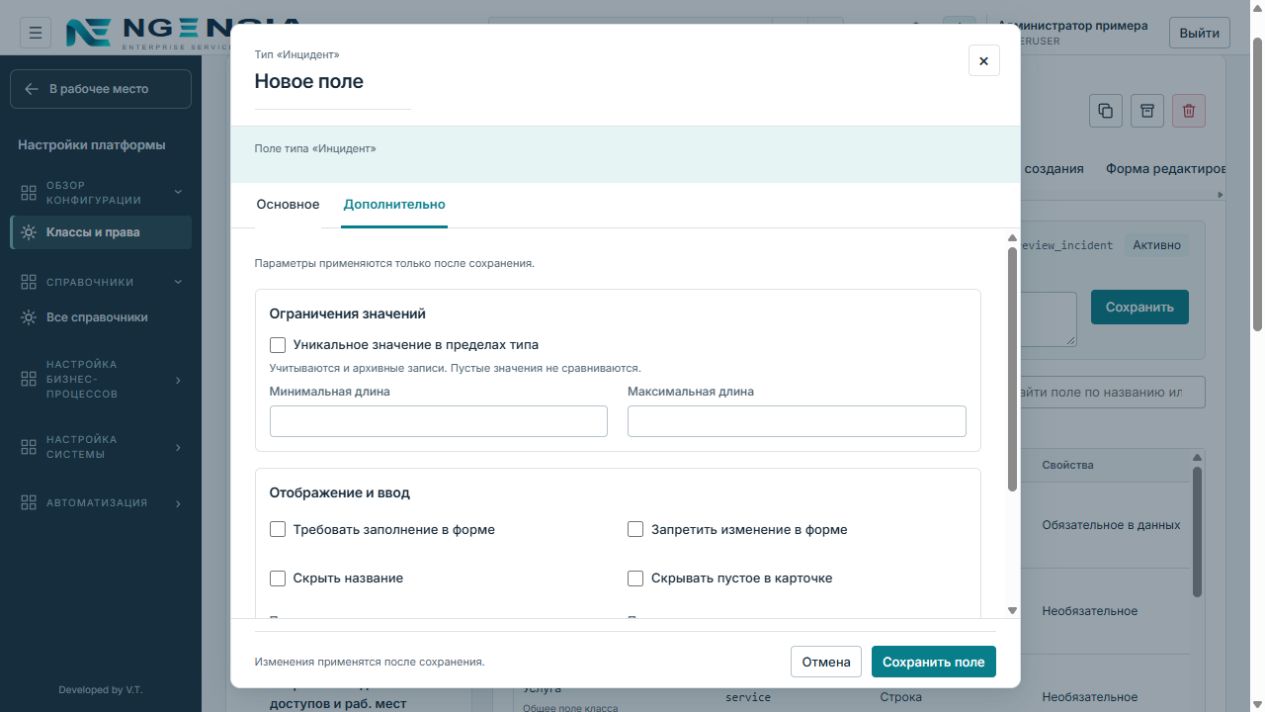Click the field search box behind dialog
Screen dimensions: 1265x712
coord(1112,392)
